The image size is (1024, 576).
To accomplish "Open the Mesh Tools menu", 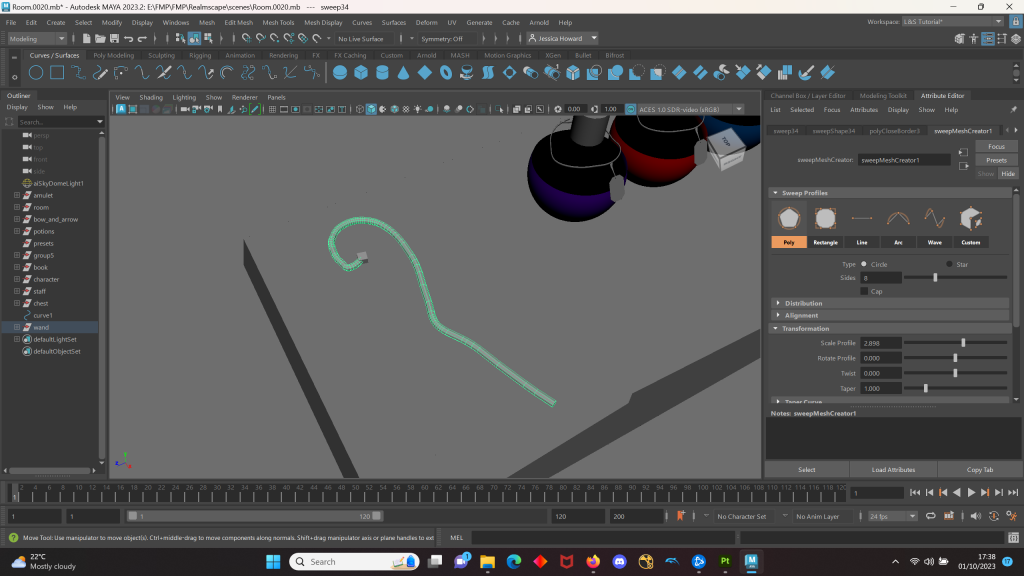I will [x=278, y=21].
